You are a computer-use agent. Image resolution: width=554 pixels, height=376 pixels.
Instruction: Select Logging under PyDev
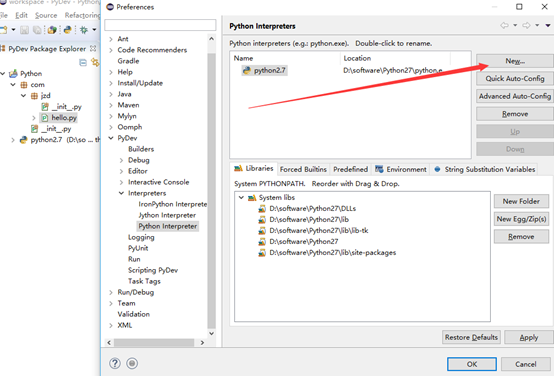pos(141,237)
